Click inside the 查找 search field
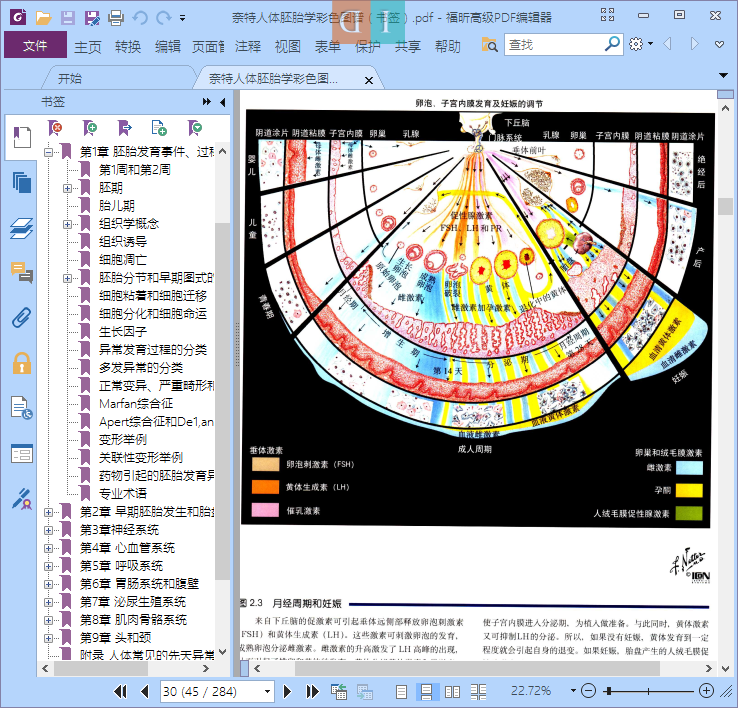The width and height of the screenshot is (738, 708). coord(555,45)
